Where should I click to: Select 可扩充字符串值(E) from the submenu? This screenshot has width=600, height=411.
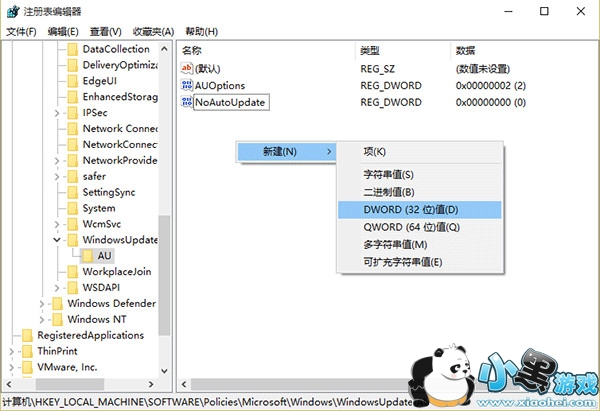(x=420, y=263)
